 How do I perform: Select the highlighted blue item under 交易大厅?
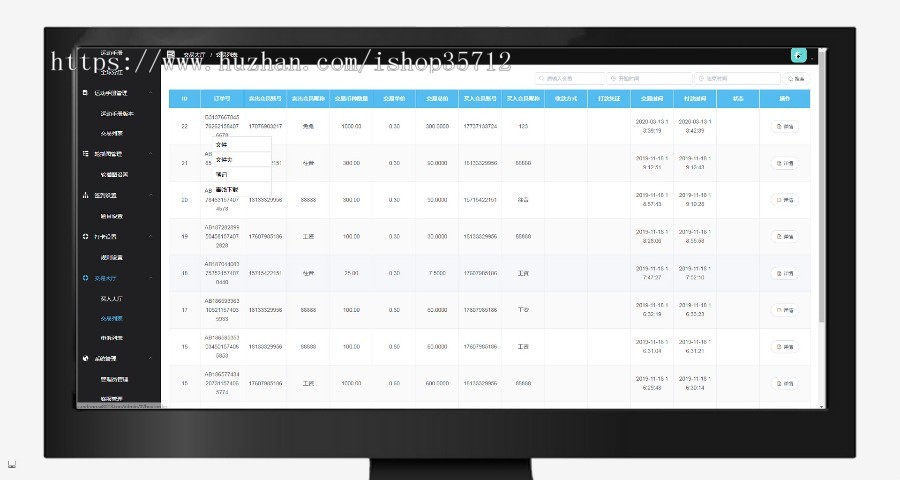[x=111, y=319]
